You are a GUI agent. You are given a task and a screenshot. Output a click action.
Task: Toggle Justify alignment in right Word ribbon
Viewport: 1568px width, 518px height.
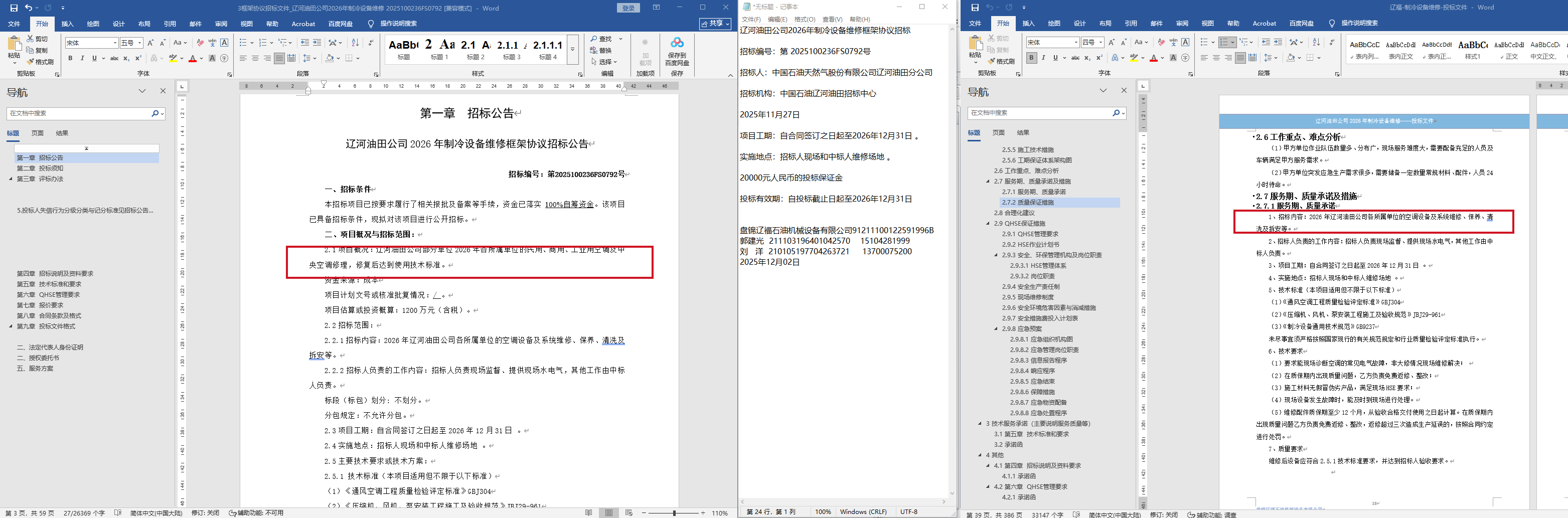(x=1240, y=58)
